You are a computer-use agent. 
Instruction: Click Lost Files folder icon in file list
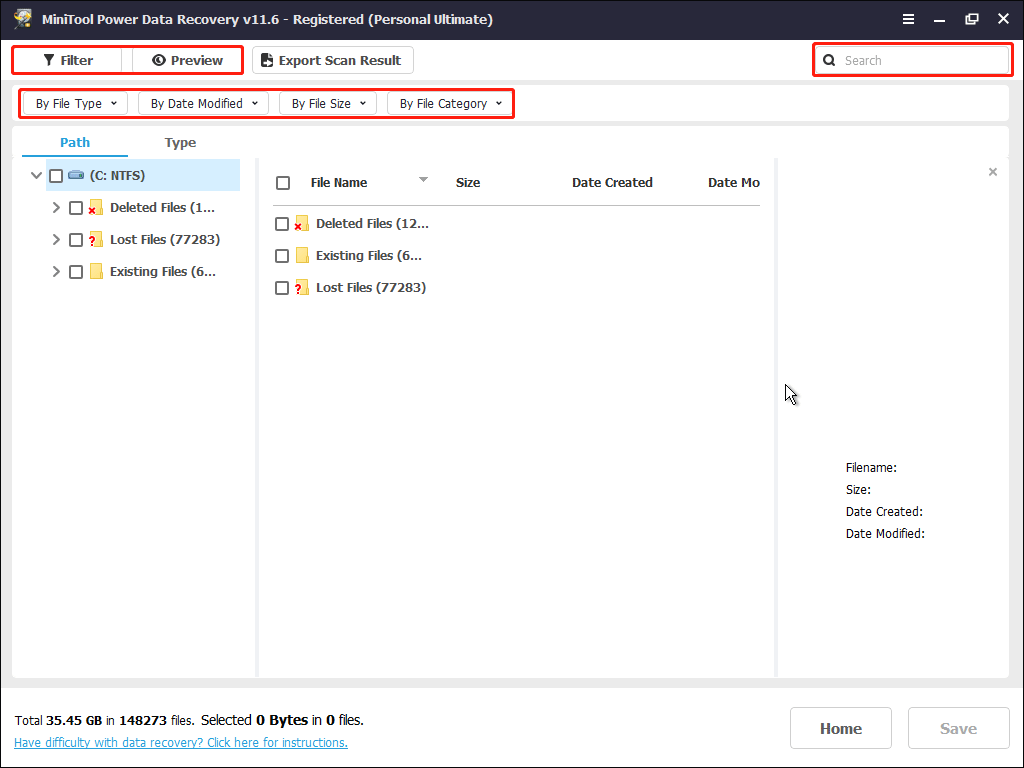pos(301,287)
